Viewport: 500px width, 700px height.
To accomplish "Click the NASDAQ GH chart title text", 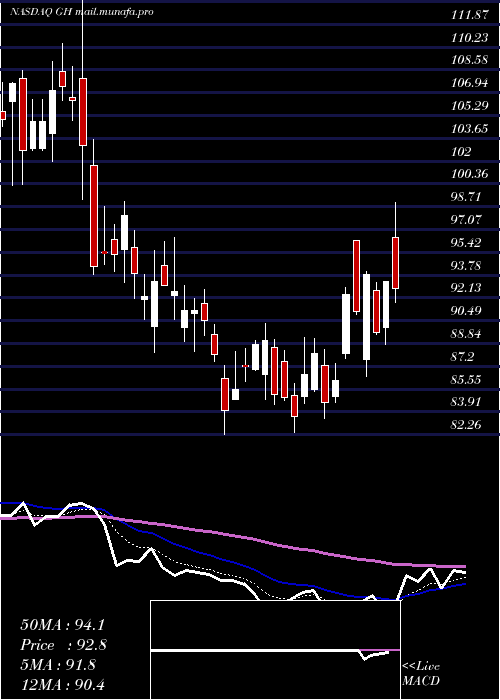I will pos(82,12).
